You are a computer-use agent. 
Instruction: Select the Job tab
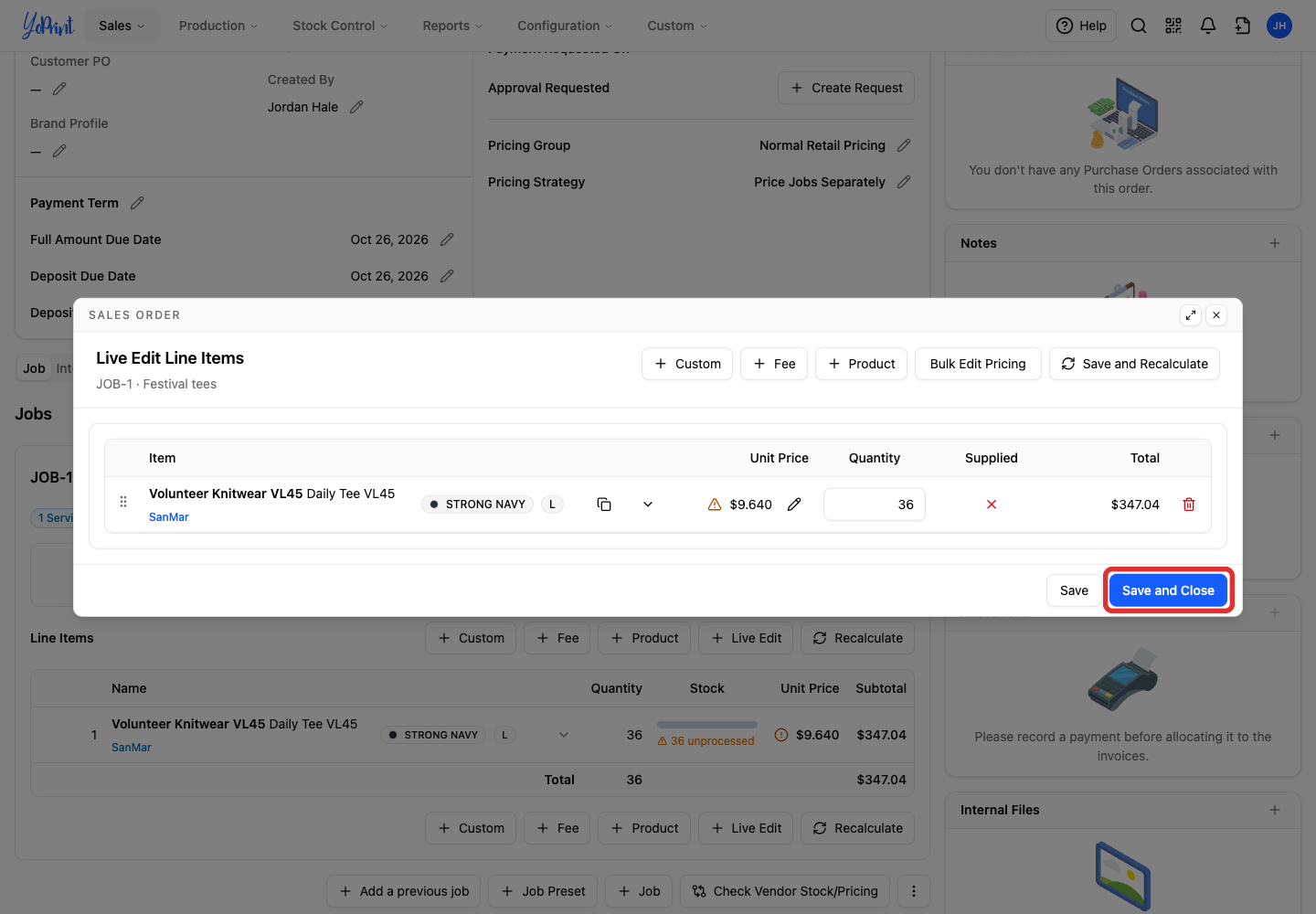[x=34, y=368]
